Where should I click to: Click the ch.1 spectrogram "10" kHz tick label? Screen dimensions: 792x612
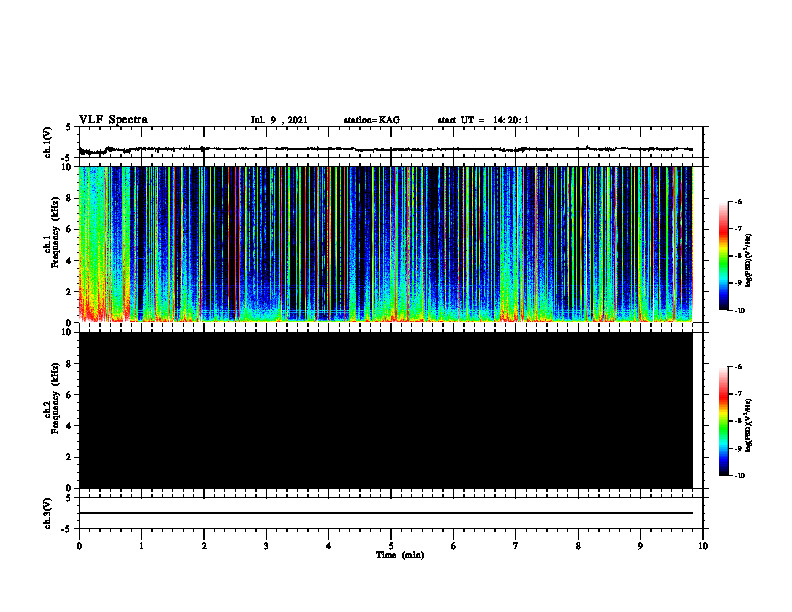point(69,167)
